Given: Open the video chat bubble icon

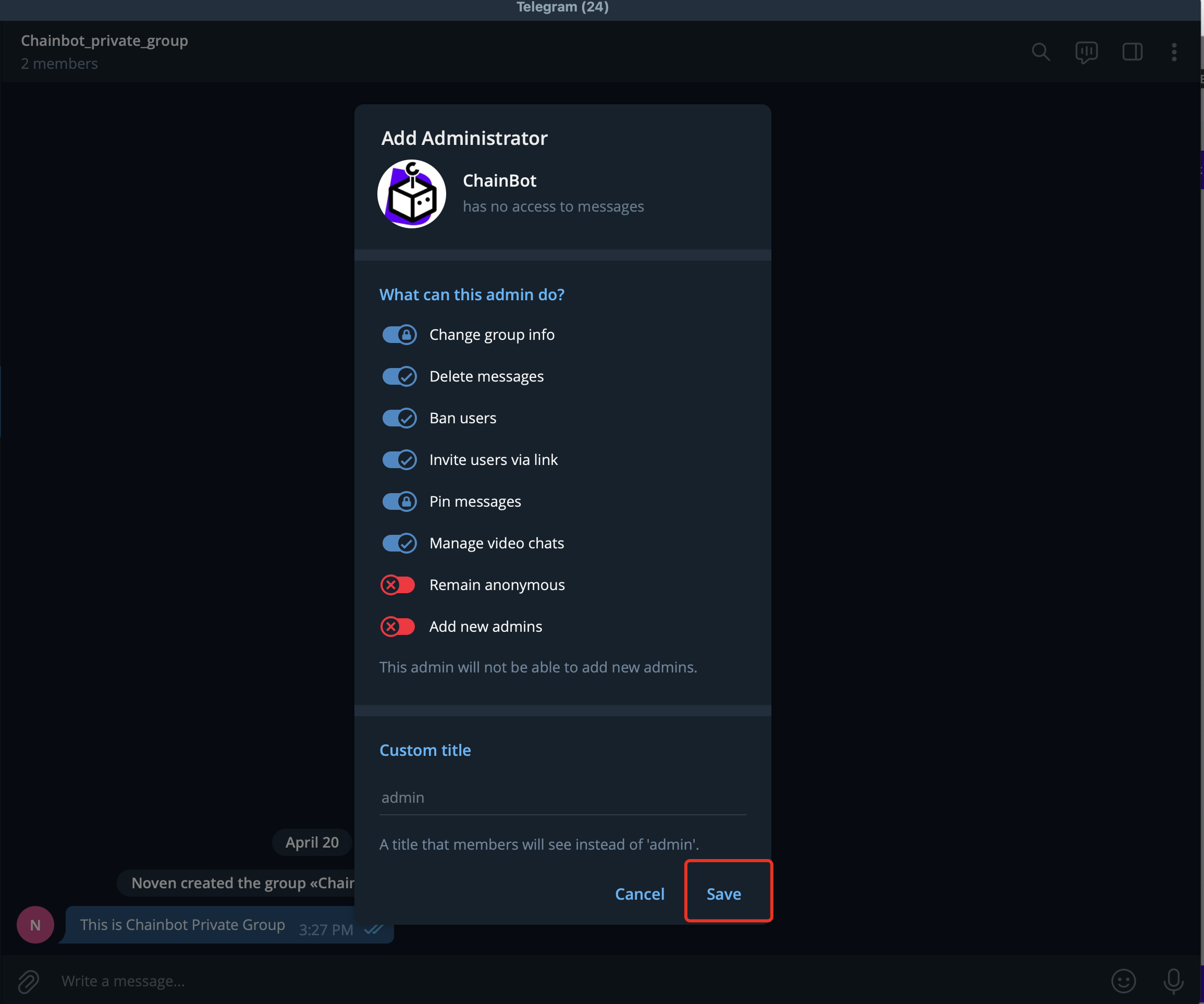Looking at the screenshot, I should [1086, 52].
